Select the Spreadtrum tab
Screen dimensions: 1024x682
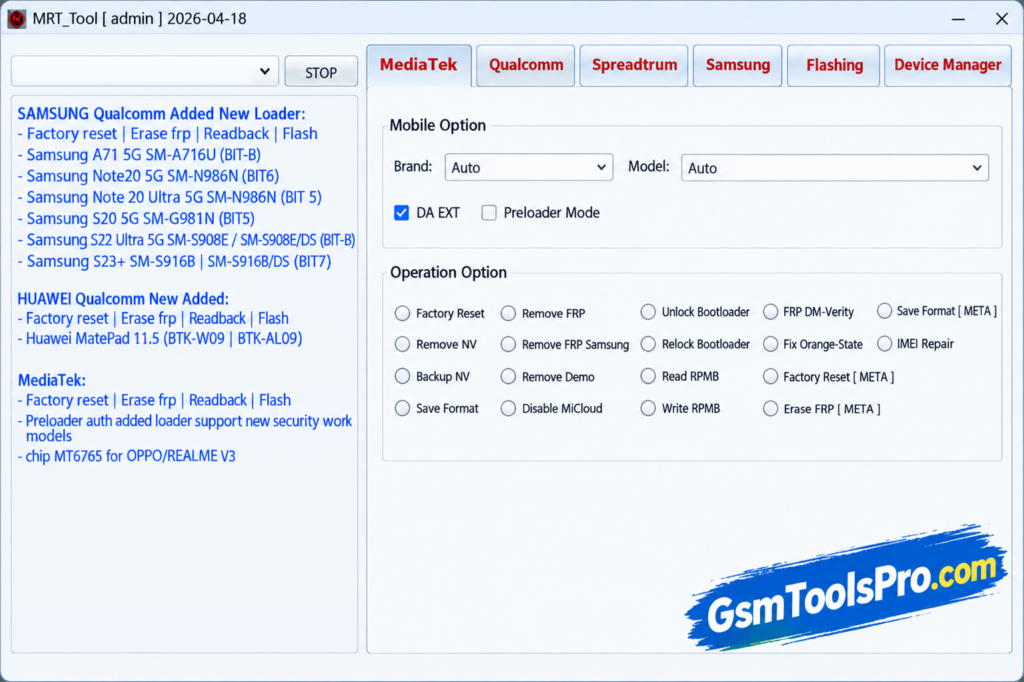[x=634, y=65]
